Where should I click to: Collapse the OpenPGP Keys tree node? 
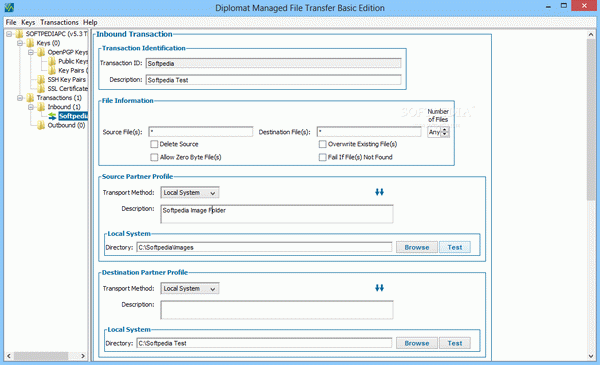tap(31, 52)
